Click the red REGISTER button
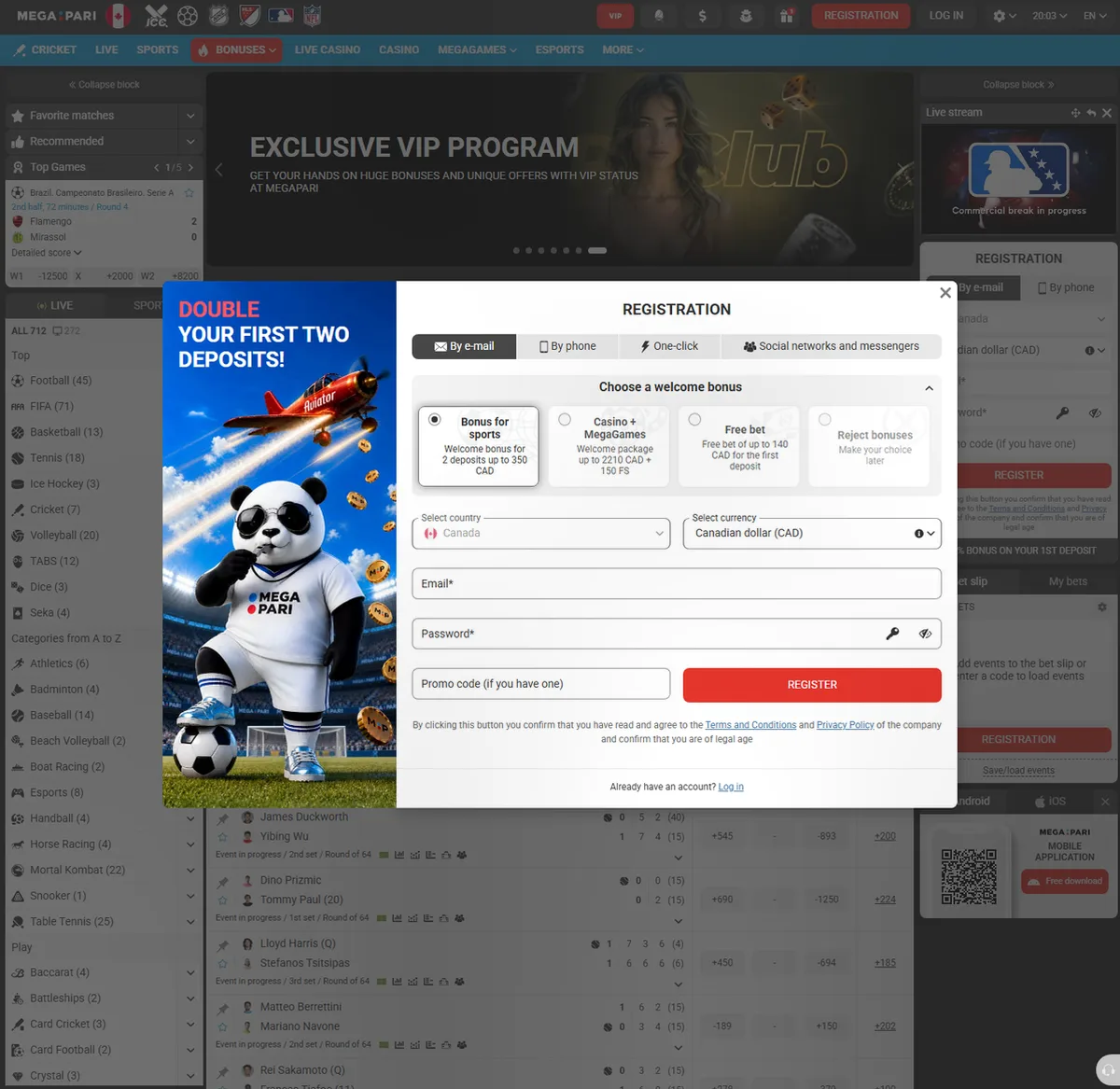 pos(812,685)
